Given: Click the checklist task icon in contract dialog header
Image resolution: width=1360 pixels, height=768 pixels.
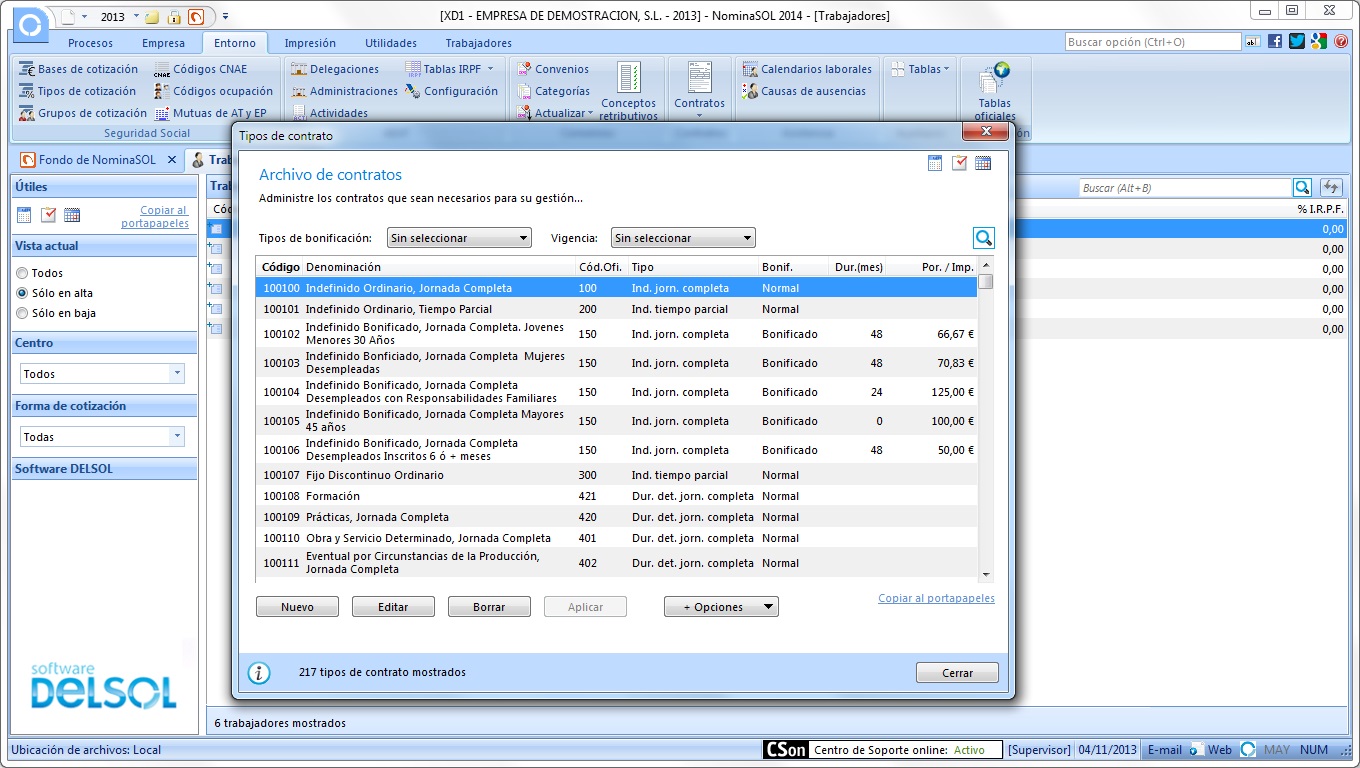Looking at the screenshot, I should pos(959,163).
